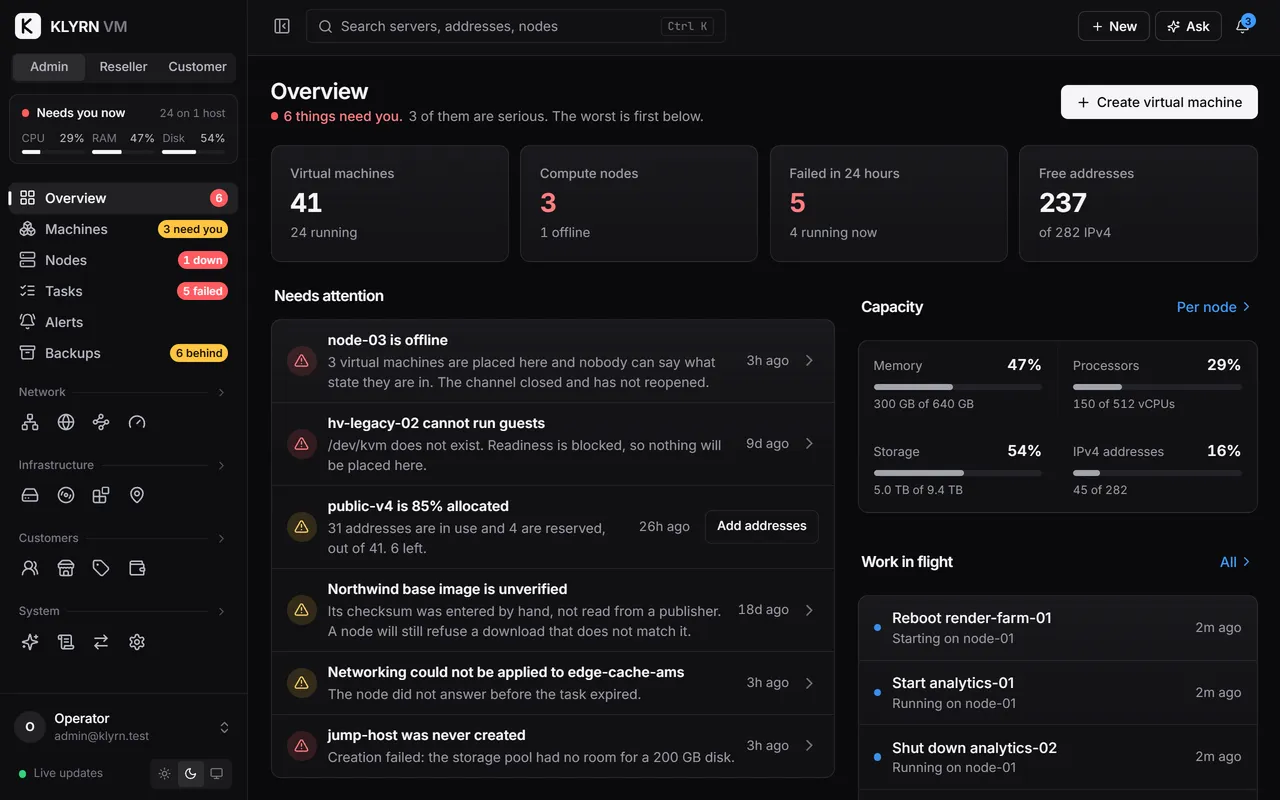Click the blocks icon under Infrastructure
The image size is (1280, 800).
click(x=101, y=495)
